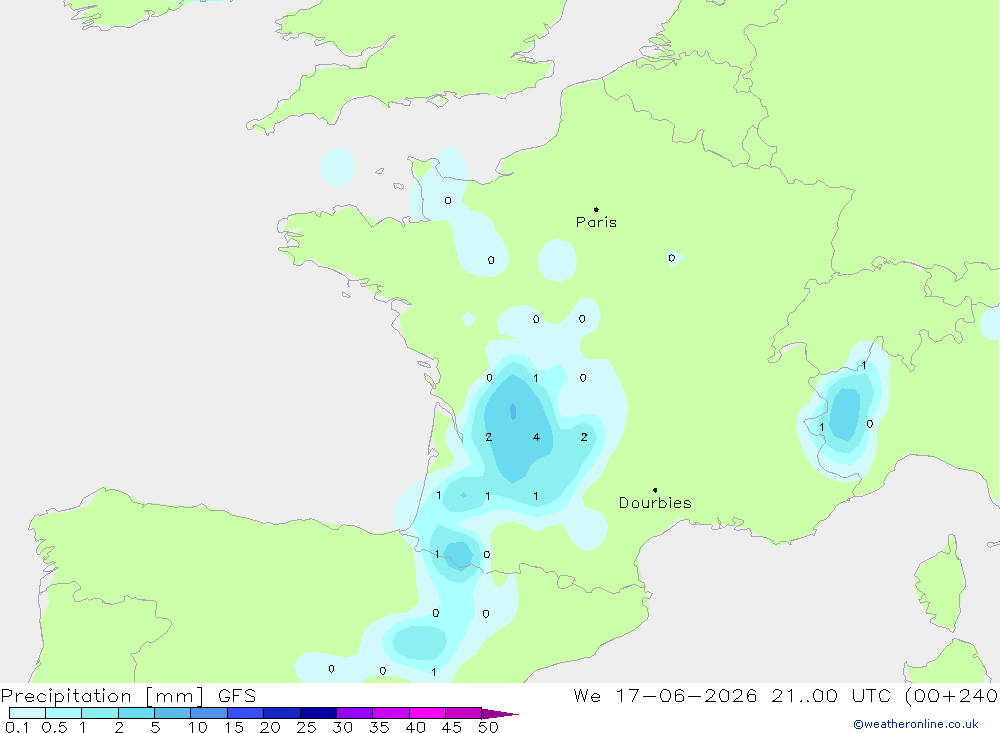
Task: Click the 'GFS' model label
Action: click(237, 695)
